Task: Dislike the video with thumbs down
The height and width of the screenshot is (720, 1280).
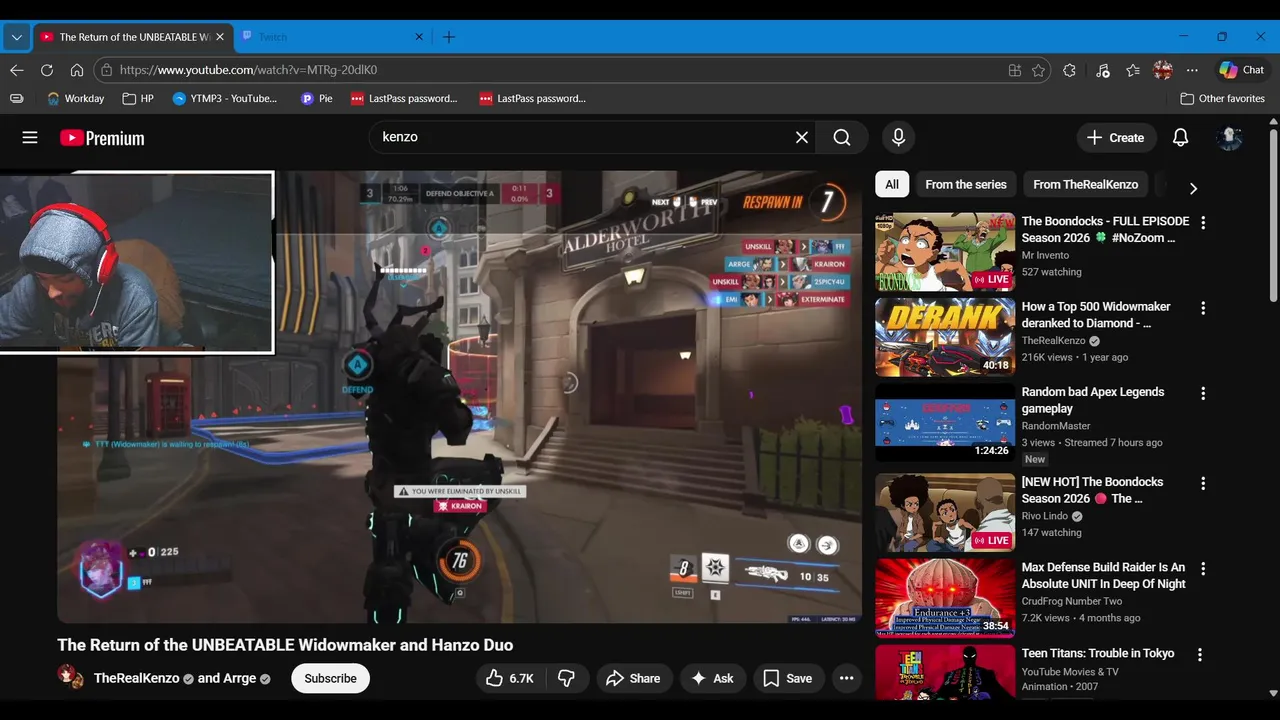Action: pyautogui.click(x=567, y=678)
